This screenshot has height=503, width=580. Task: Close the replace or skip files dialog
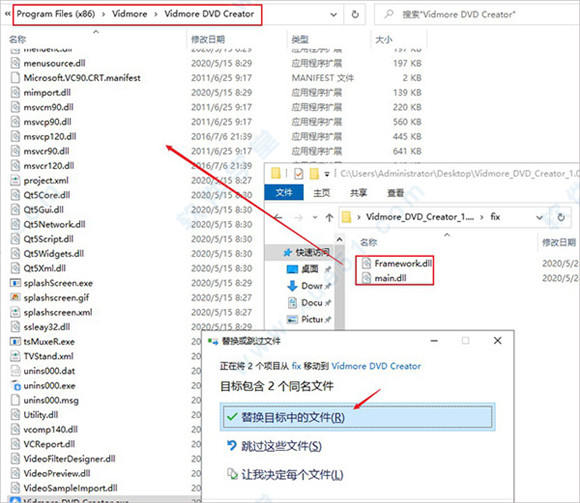pos(498,341)
